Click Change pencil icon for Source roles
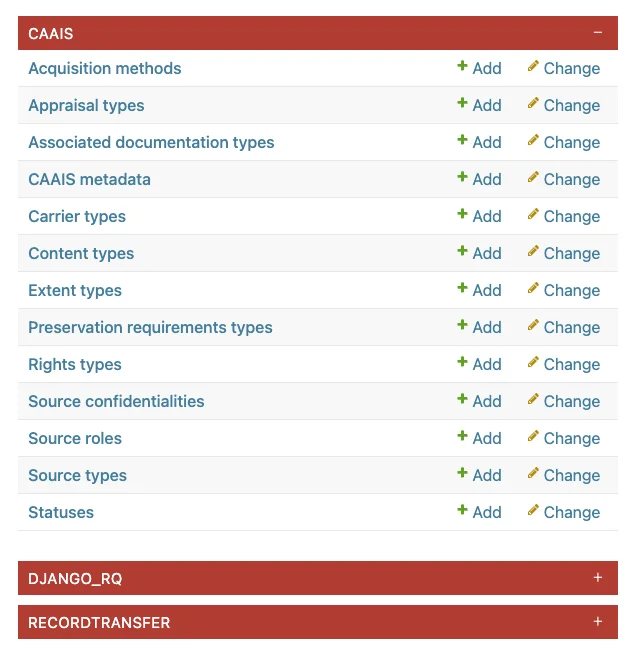 (533, 436)
